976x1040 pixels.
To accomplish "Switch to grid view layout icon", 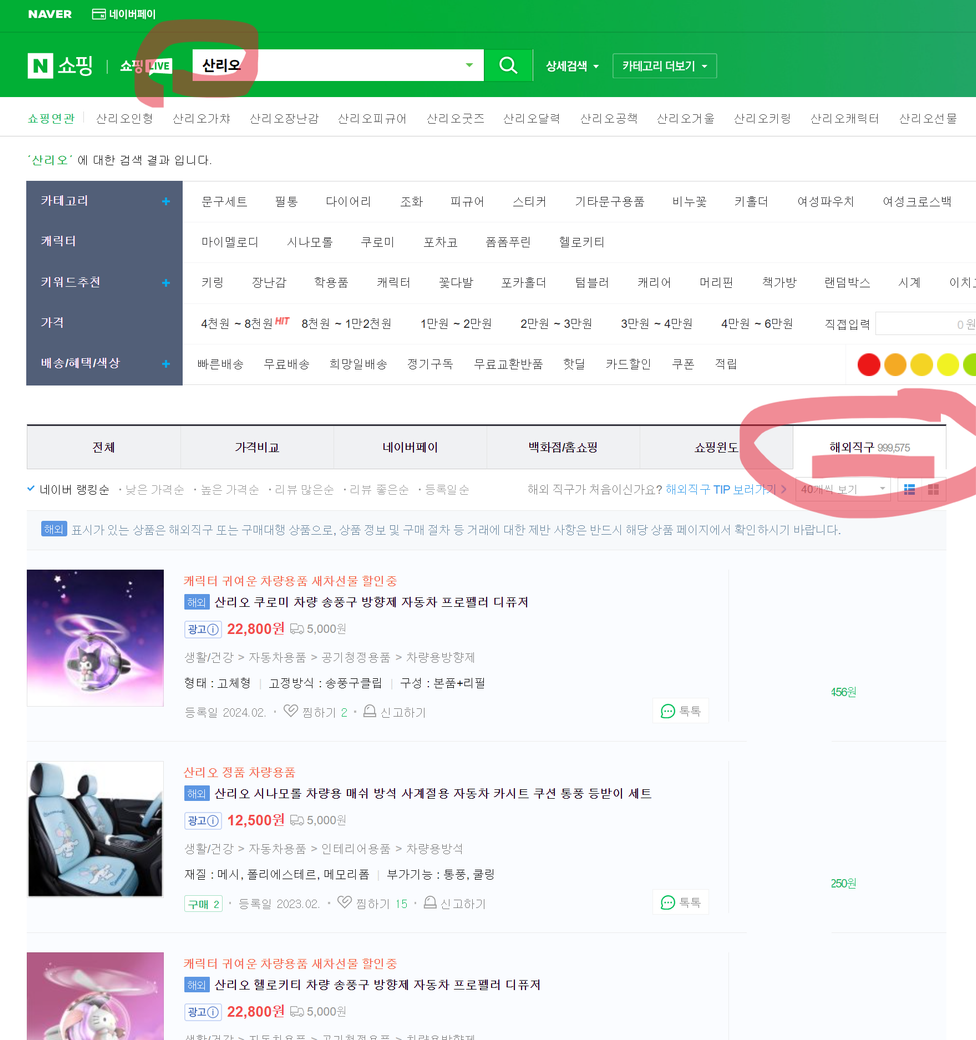I will (934, 490).
